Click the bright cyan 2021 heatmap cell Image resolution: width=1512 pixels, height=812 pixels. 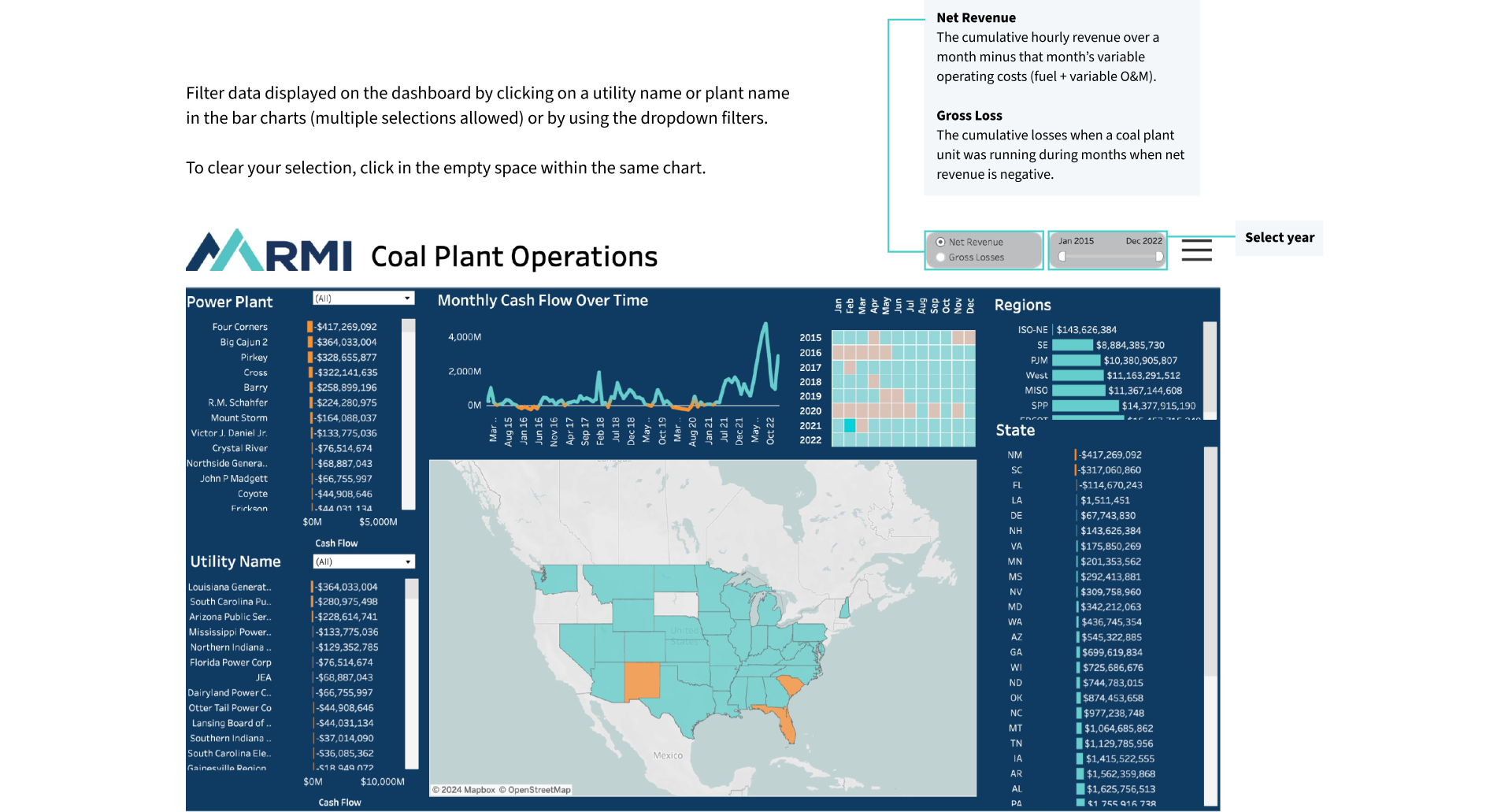tap(850, 426)
